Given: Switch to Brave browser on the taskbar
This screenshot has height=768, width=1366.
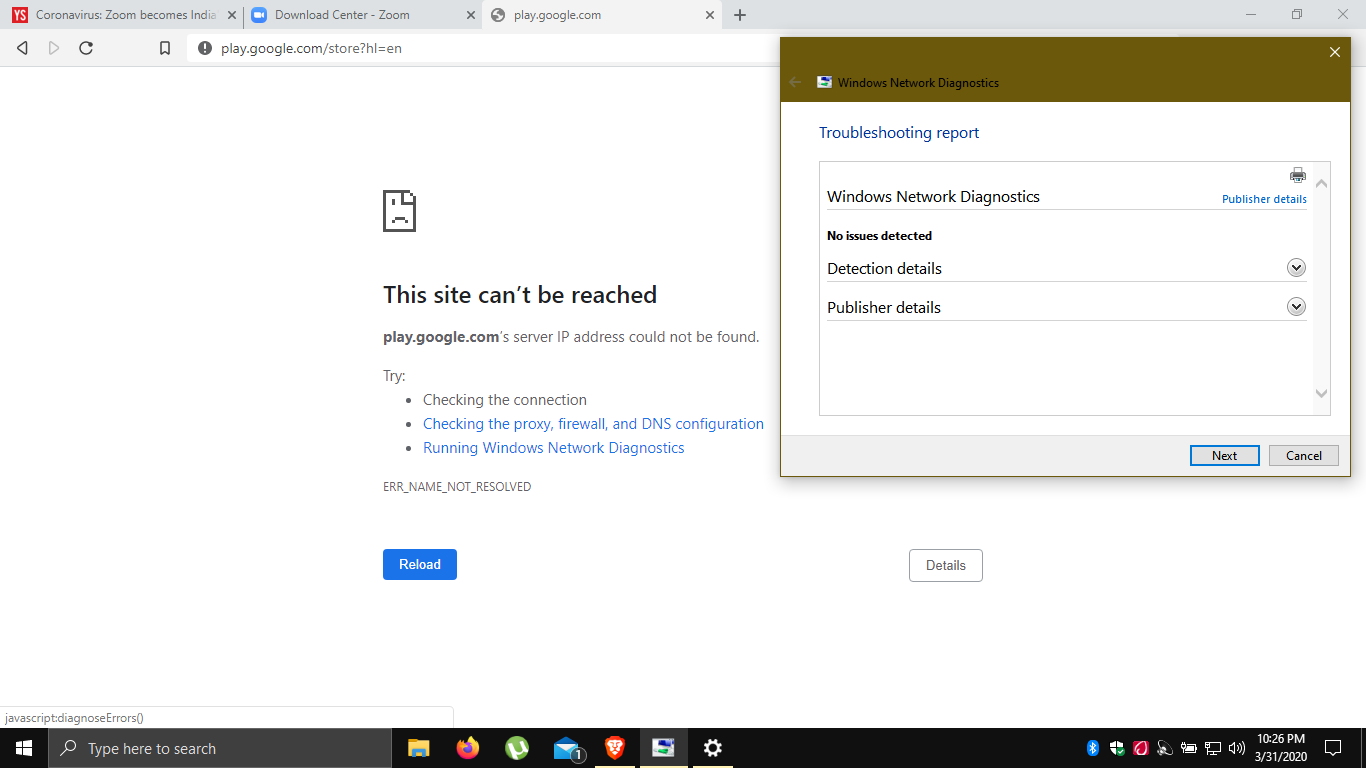Looking at the screenshot, I should pyautogui.click(x=614, y=748).
